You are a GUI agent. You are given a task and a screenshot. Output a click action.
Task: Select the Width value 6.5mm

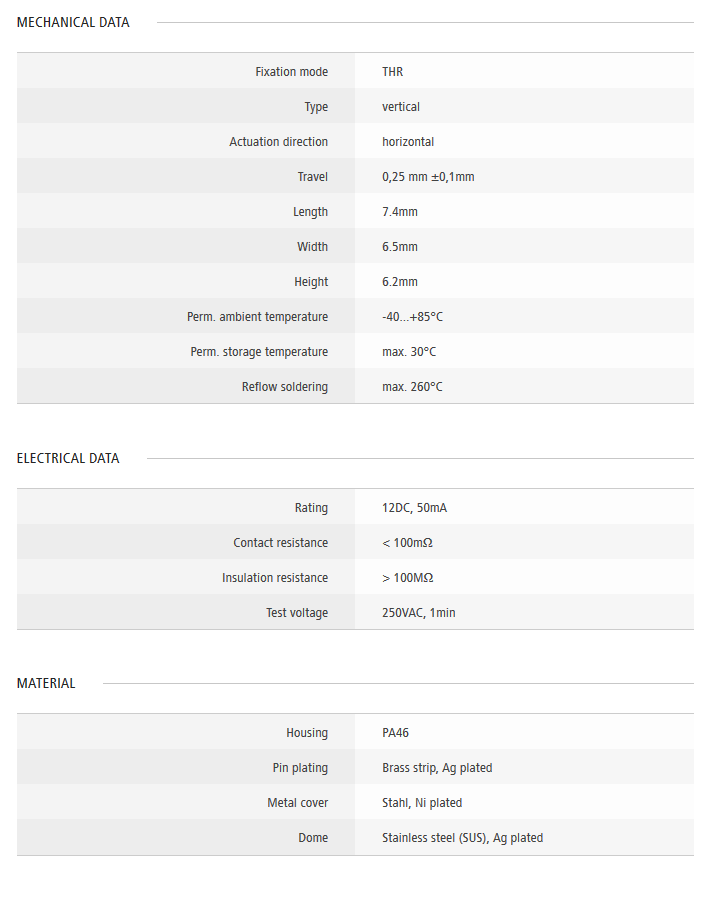point(400,247)
